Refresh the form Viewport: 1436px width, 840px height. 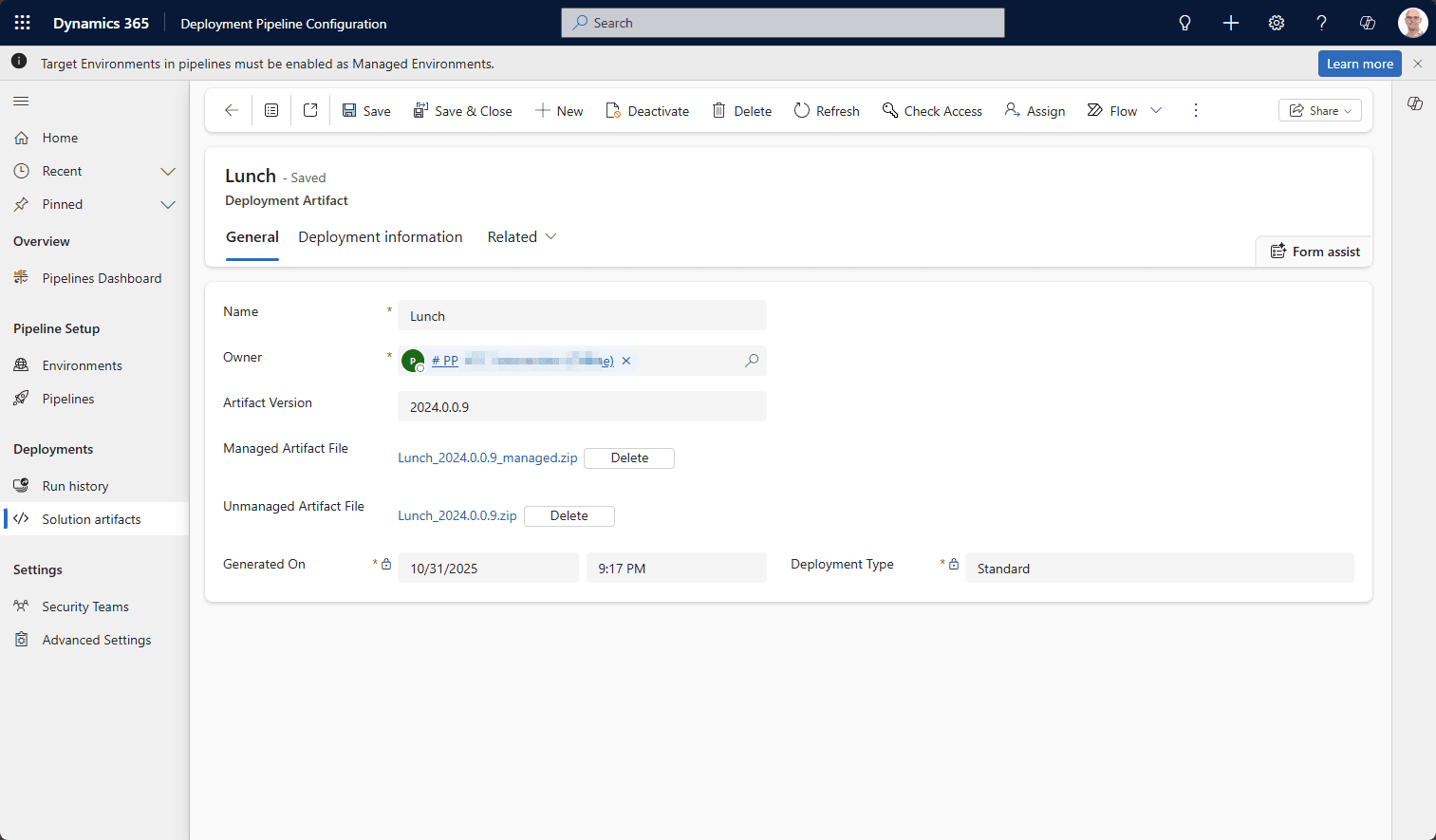(827, 111)
